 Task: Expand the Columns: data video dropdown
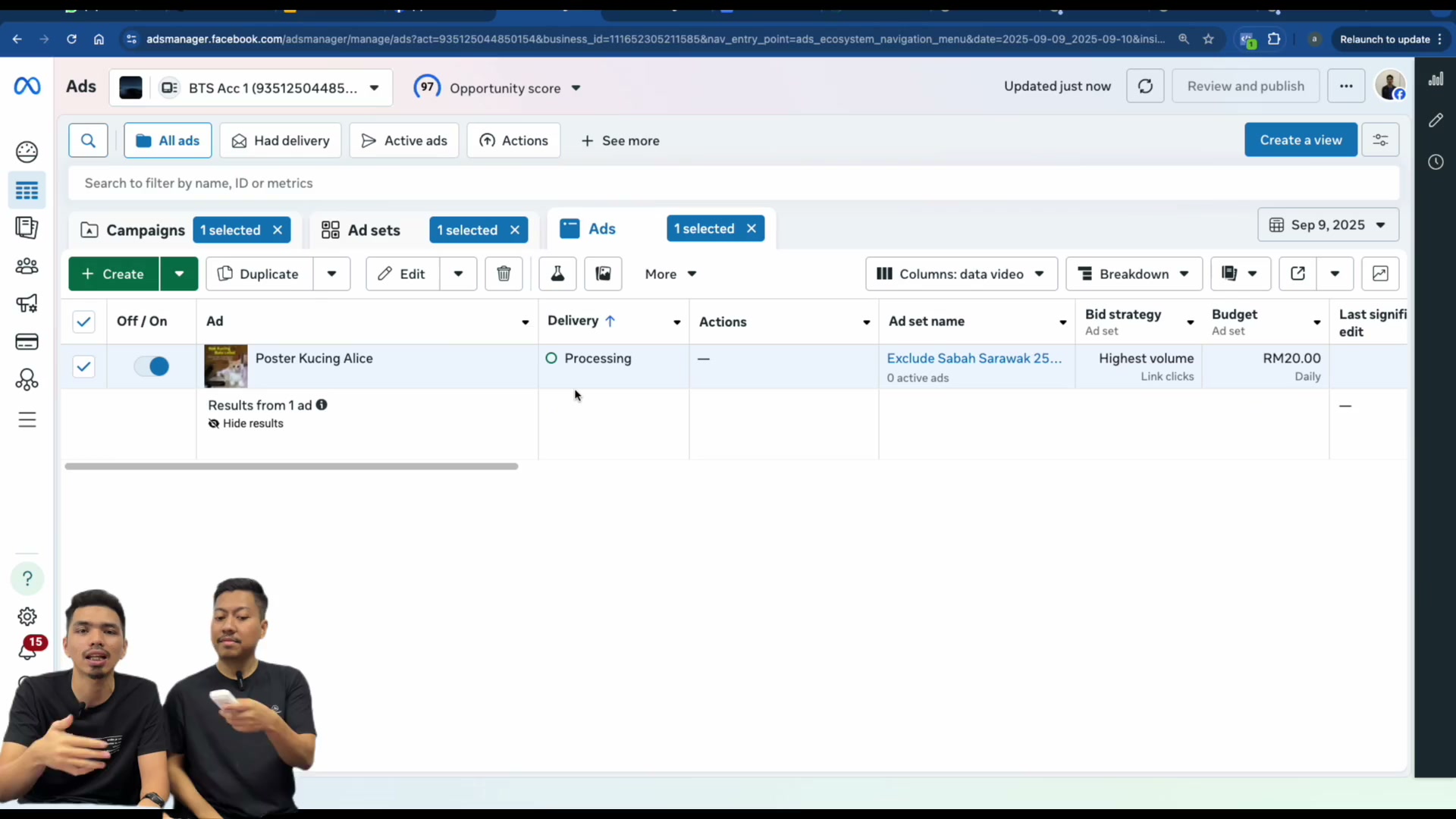click(x=961, y=274)
